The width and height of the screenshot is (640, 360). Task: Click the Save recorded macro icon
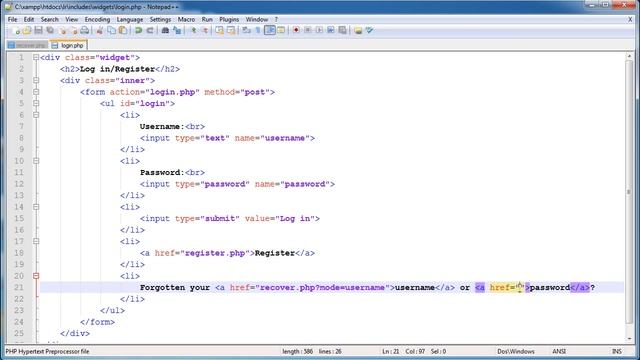[x=342, y=31]
